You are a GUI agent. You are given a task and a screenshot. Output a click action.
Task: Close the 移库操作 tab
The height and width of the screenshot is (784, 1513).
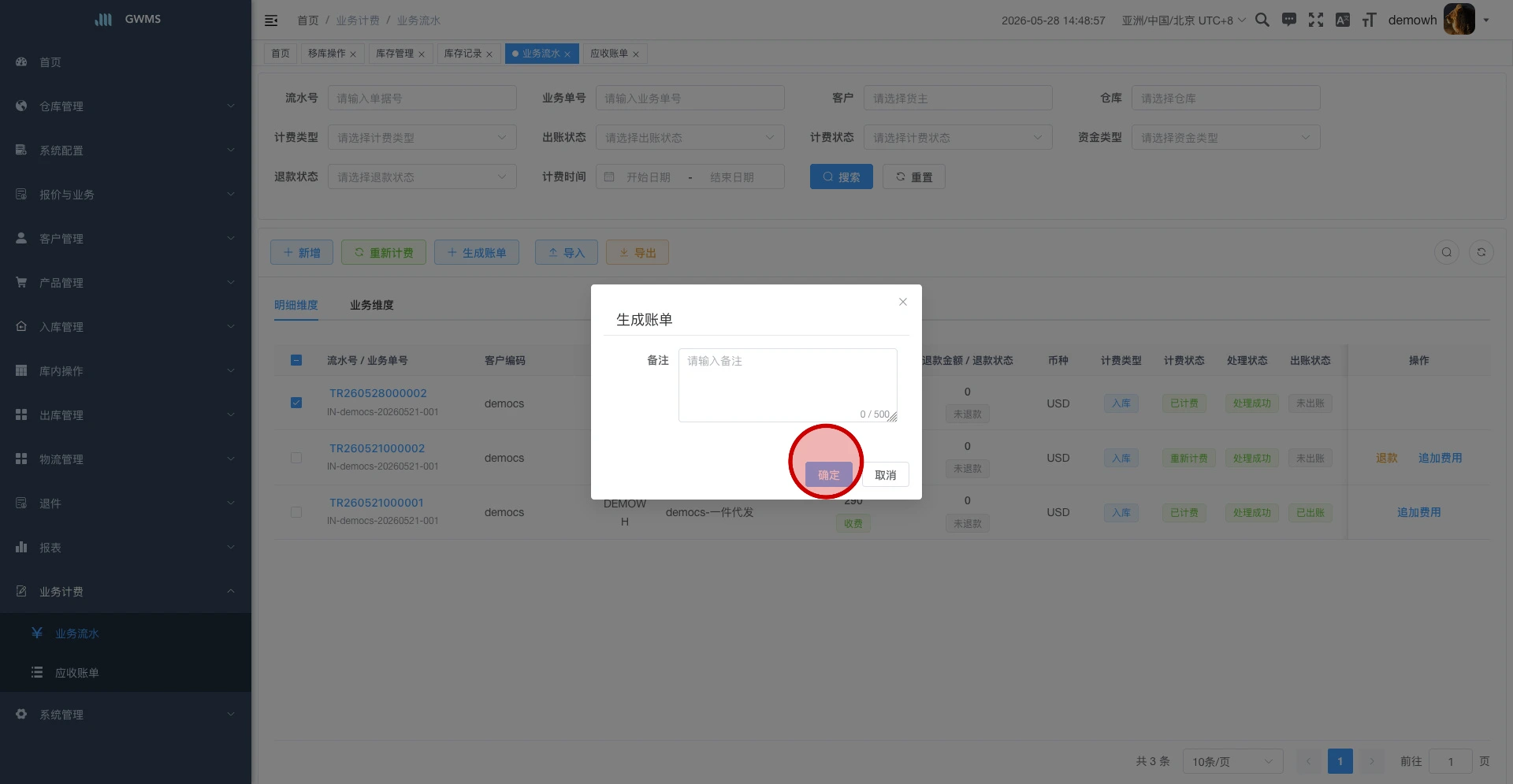coord(353,54)
